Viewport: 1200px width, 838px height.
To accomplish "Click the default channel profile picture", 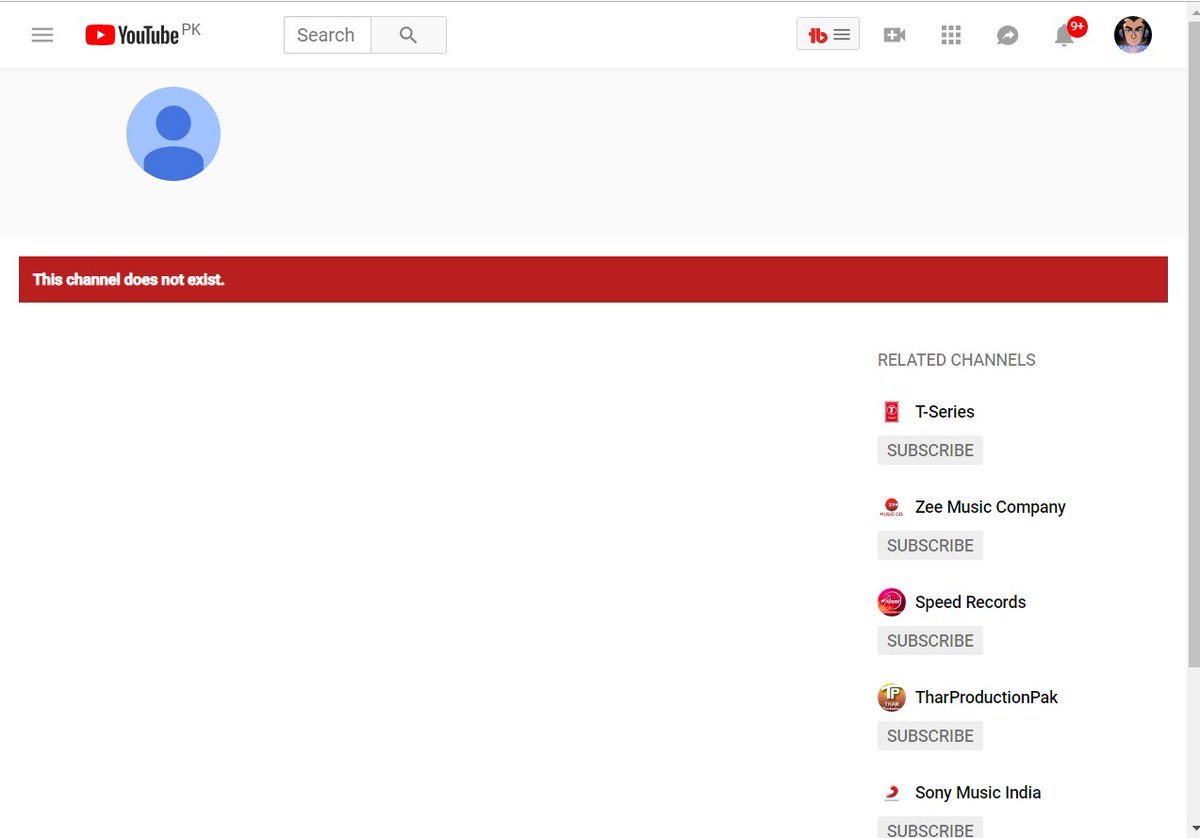I will tap(173, 134).
